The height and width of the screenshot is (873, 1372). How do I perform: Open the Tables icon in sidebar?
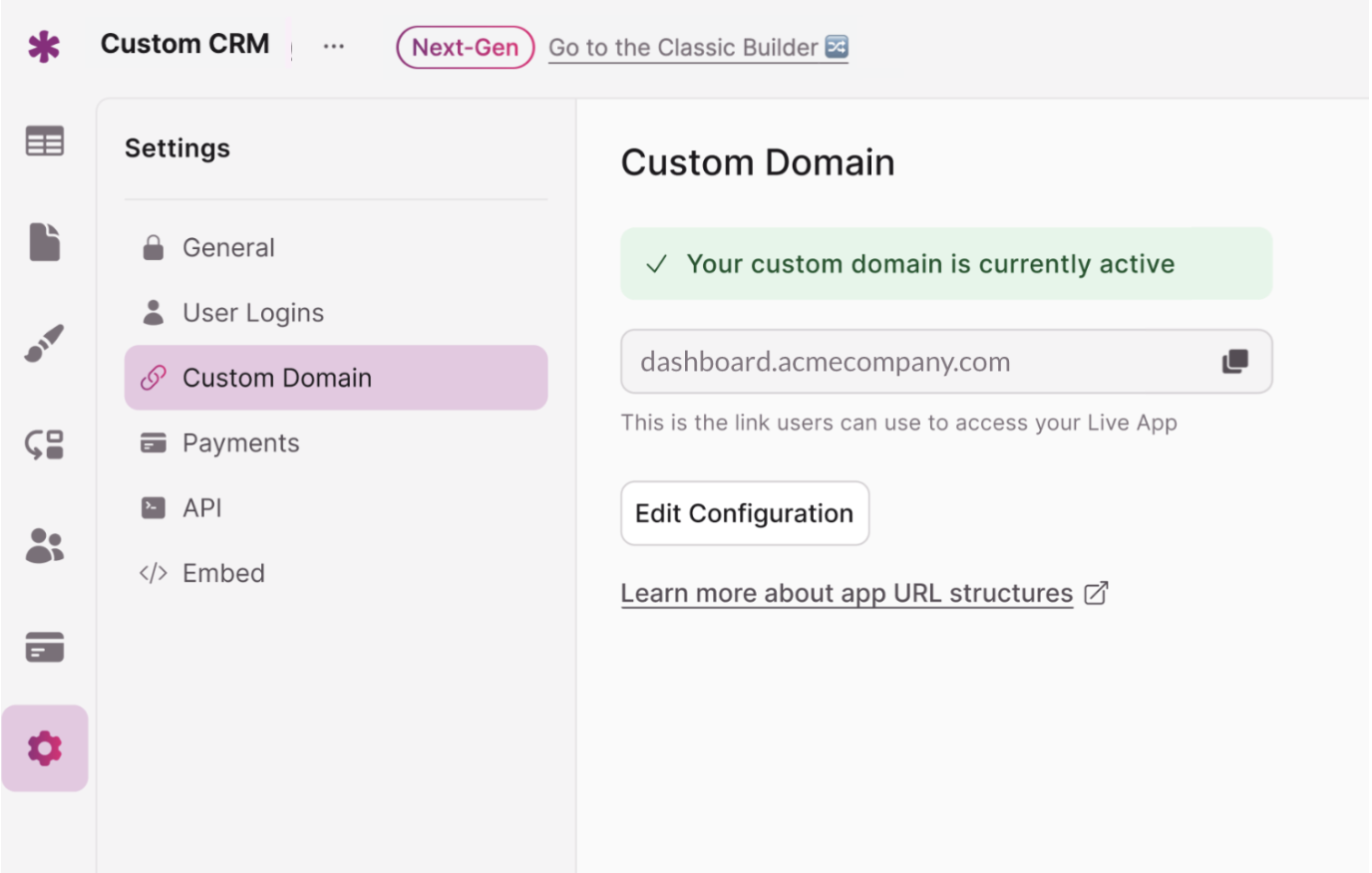click(x=45, y=142)
